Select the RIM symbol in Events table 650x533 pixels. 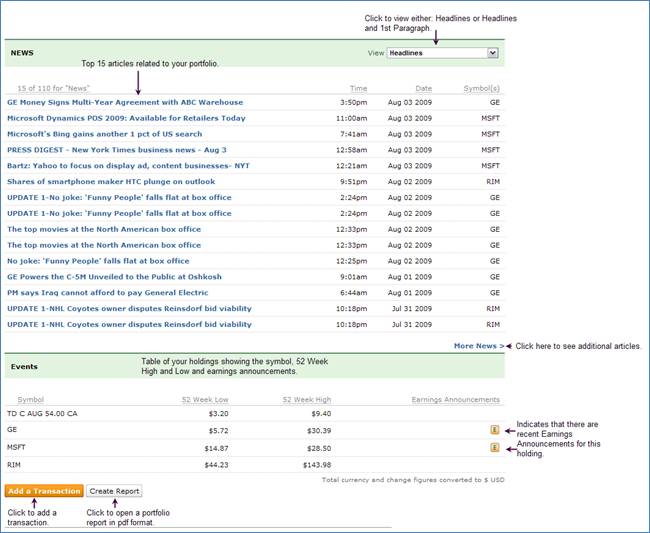click(x=14, y=465)
